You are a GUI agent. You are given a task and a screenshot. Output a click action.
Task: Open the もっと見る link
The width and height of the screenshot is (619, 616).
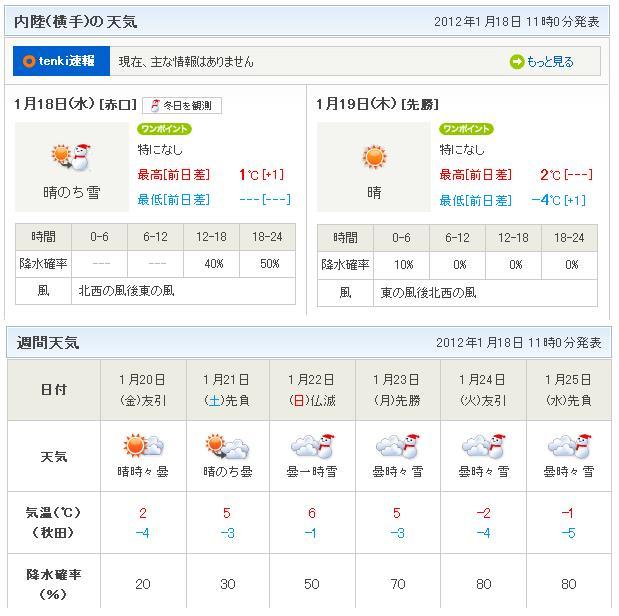[x=549, y=62]
